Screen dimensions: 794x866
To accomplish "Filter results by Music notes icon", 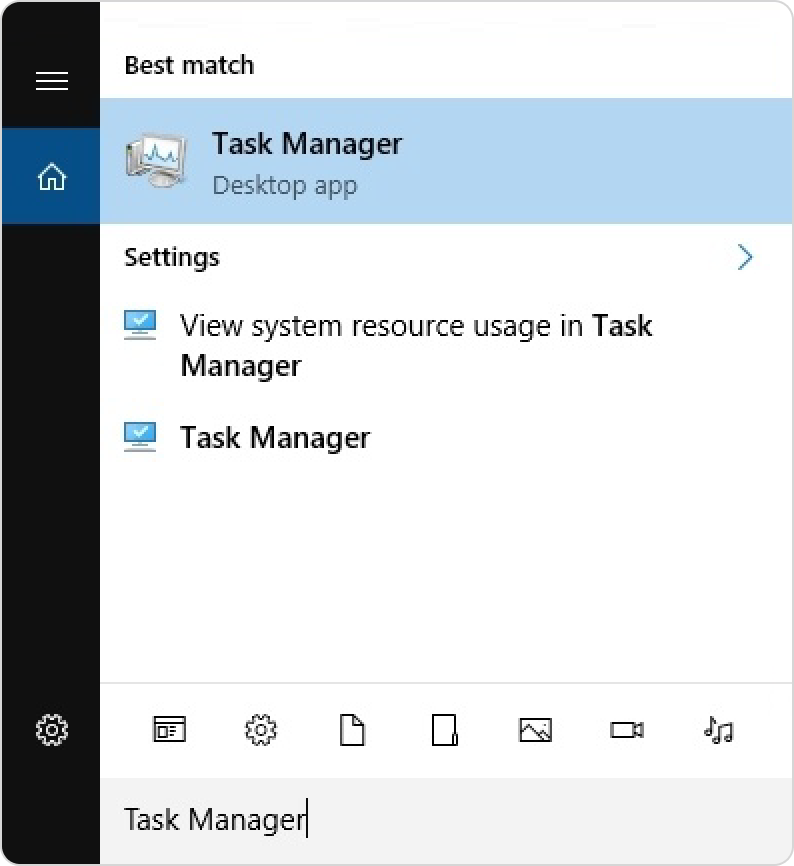I will point(718,730).
